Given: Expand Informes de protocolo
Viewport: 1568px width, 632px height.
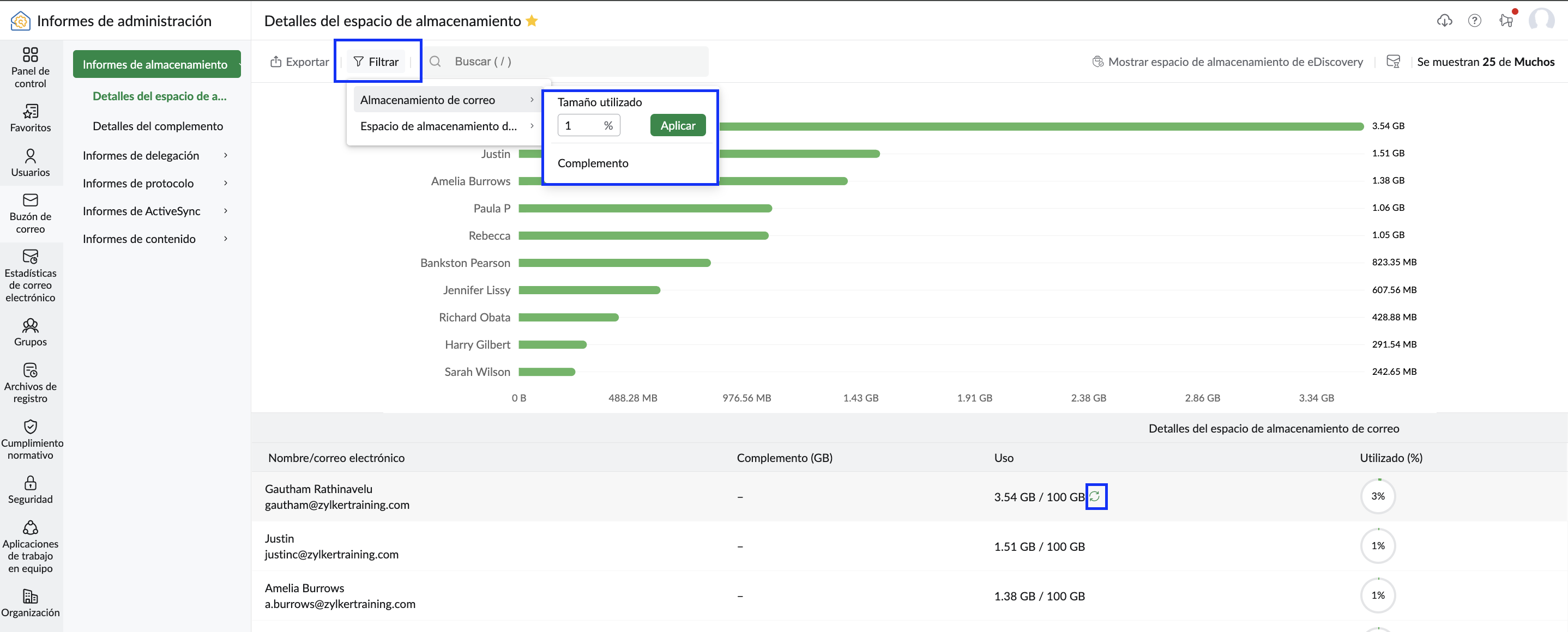Looking at the screenshot, I should tap(156, 183).
